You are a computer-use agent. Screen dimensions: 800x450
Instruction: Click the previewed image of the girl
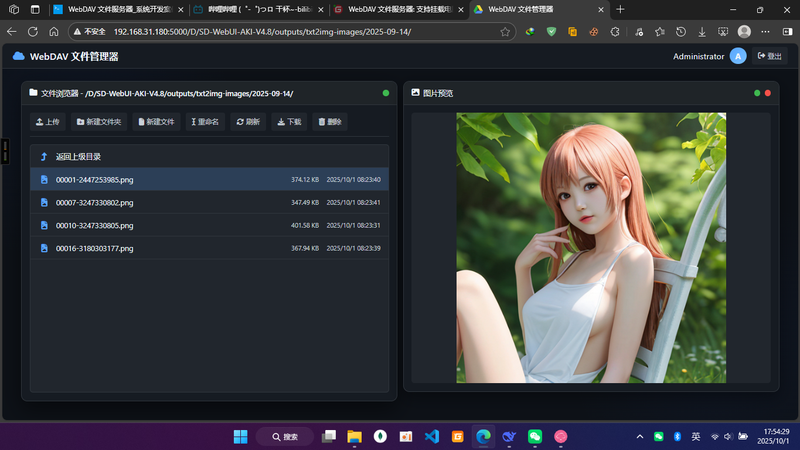click(x=591, y=247)
